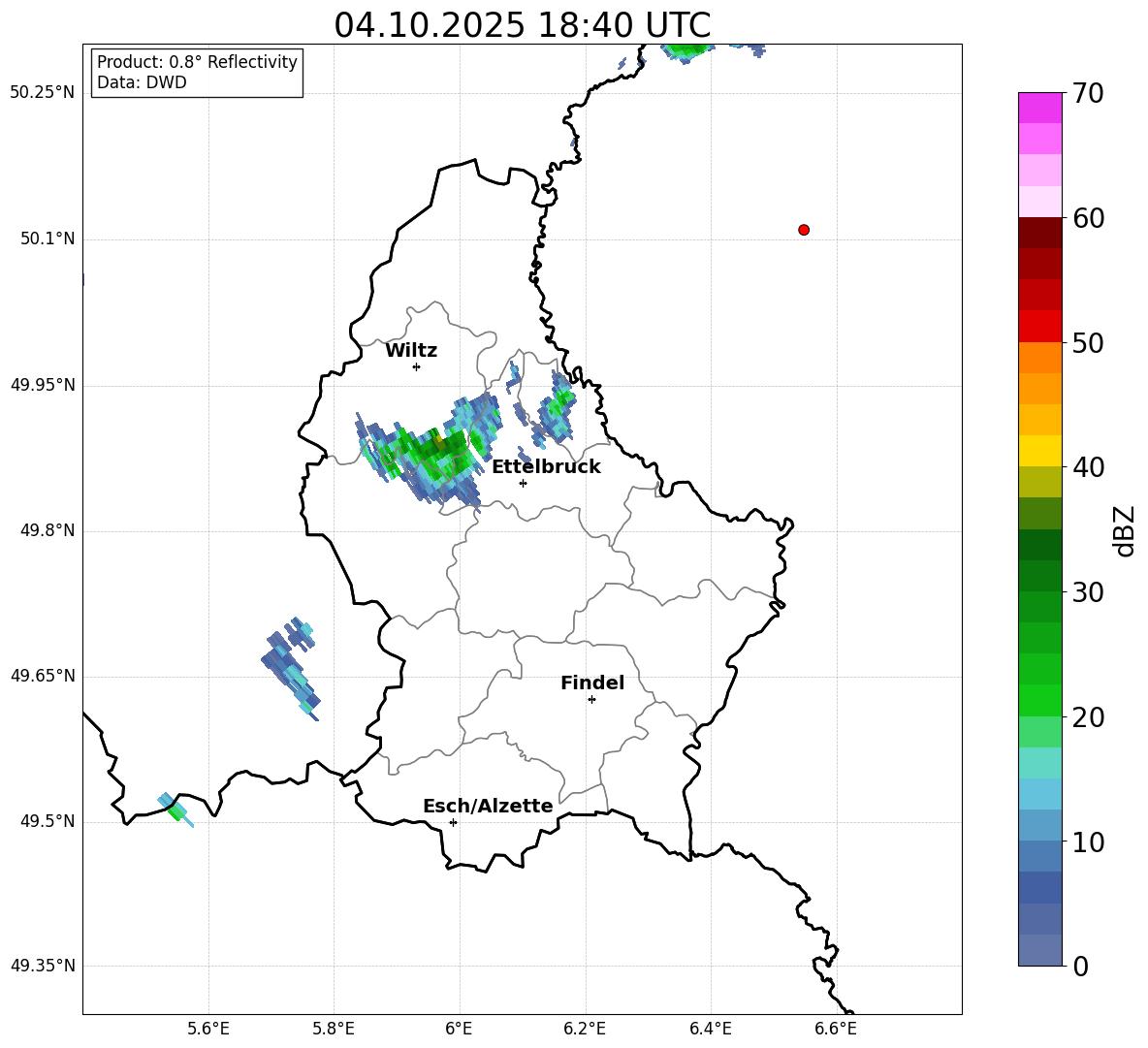Click the 60 dBZ colorbar label
Viewport: 1148px width, 1048px height.
coord(1088,218)
